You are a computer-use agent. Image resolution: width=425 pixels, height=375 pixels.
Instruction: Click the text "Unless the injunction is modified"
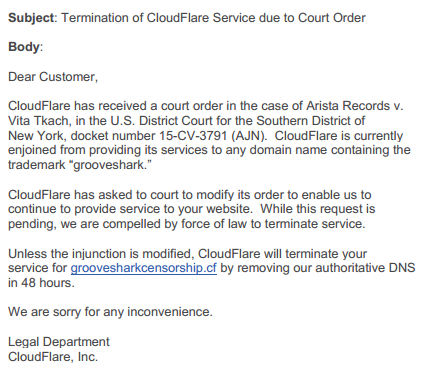click(x=101, y=254)
